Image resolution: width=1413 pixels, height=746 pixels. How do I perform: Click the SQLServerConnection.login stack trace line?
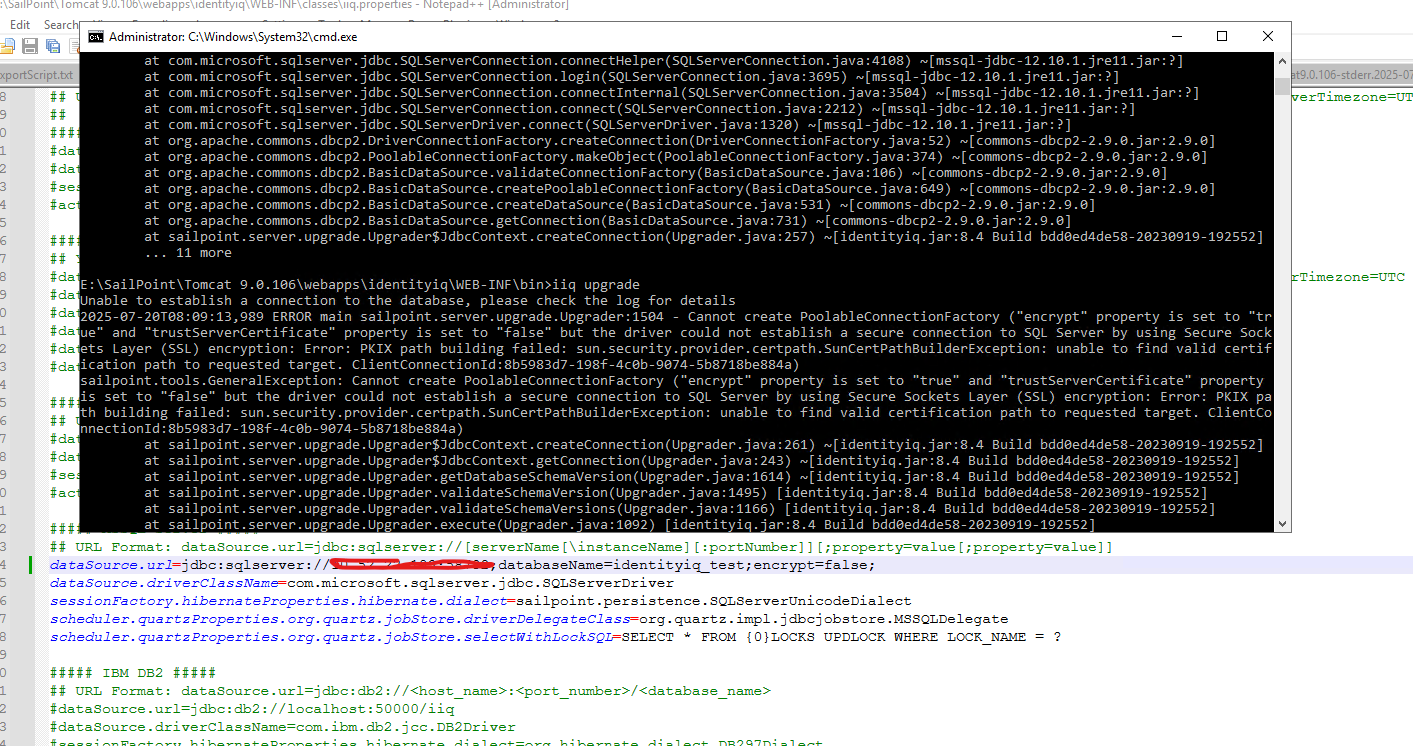632,77
